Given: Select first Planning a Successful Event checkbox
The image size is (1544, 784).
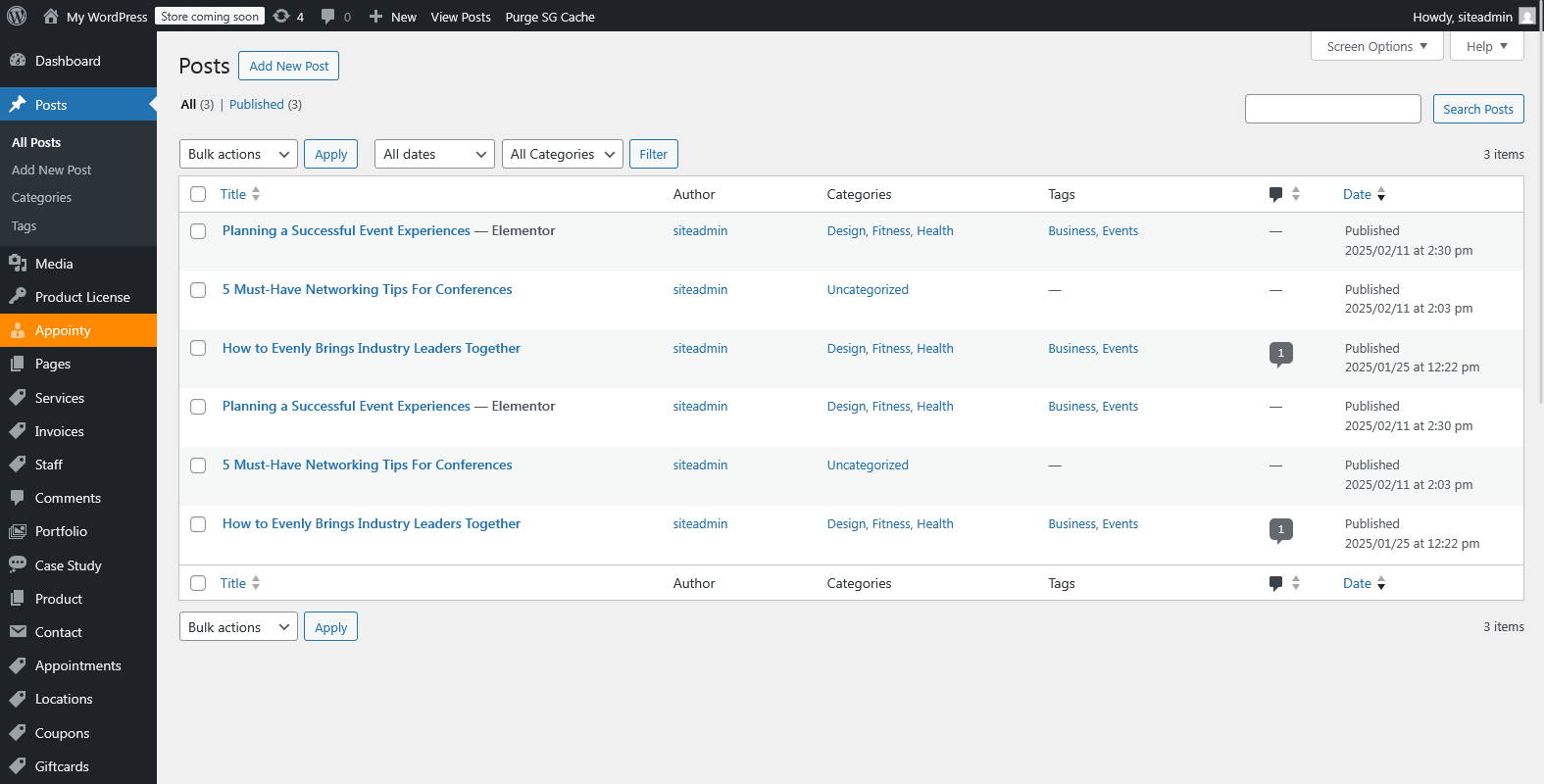Looking at the screenshot, I should [x=198, y=231].
